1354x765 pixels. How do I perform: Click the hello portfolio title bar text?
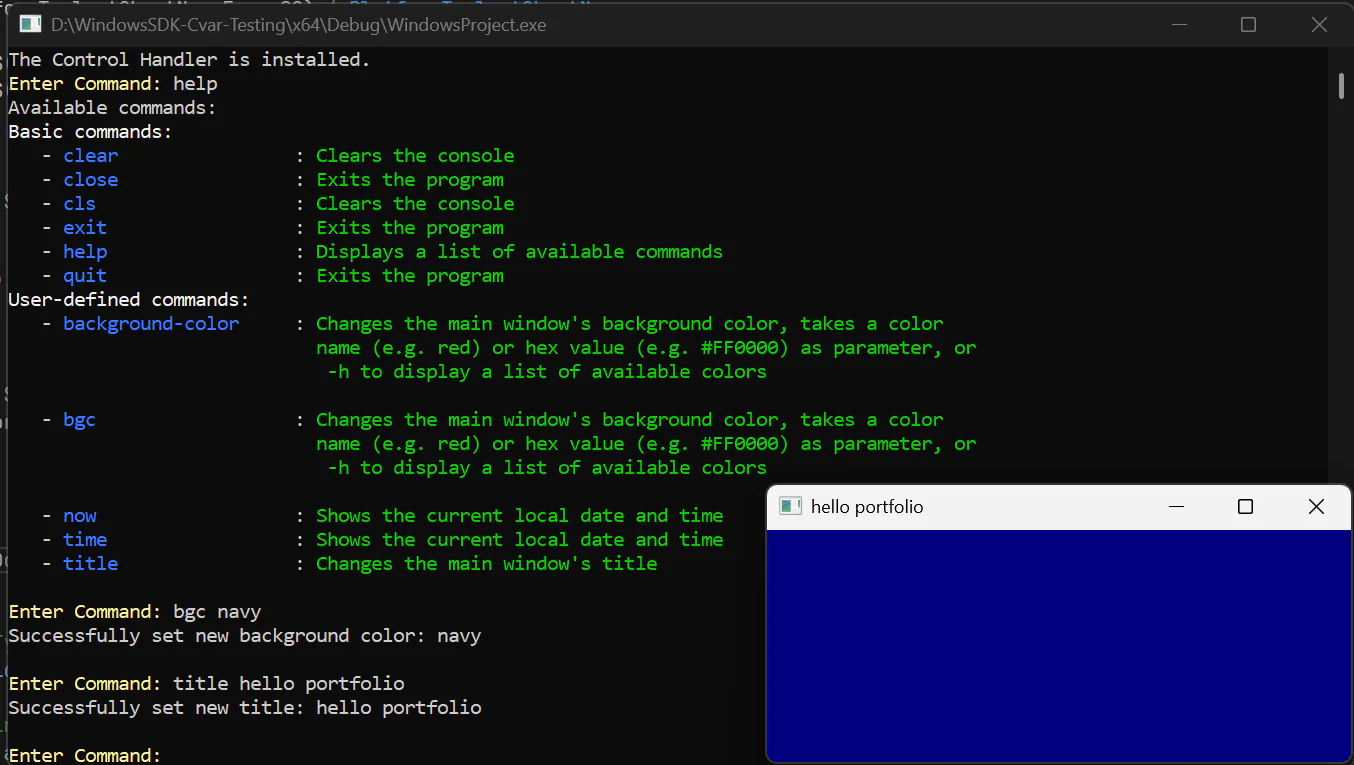(x=867, y=507)
